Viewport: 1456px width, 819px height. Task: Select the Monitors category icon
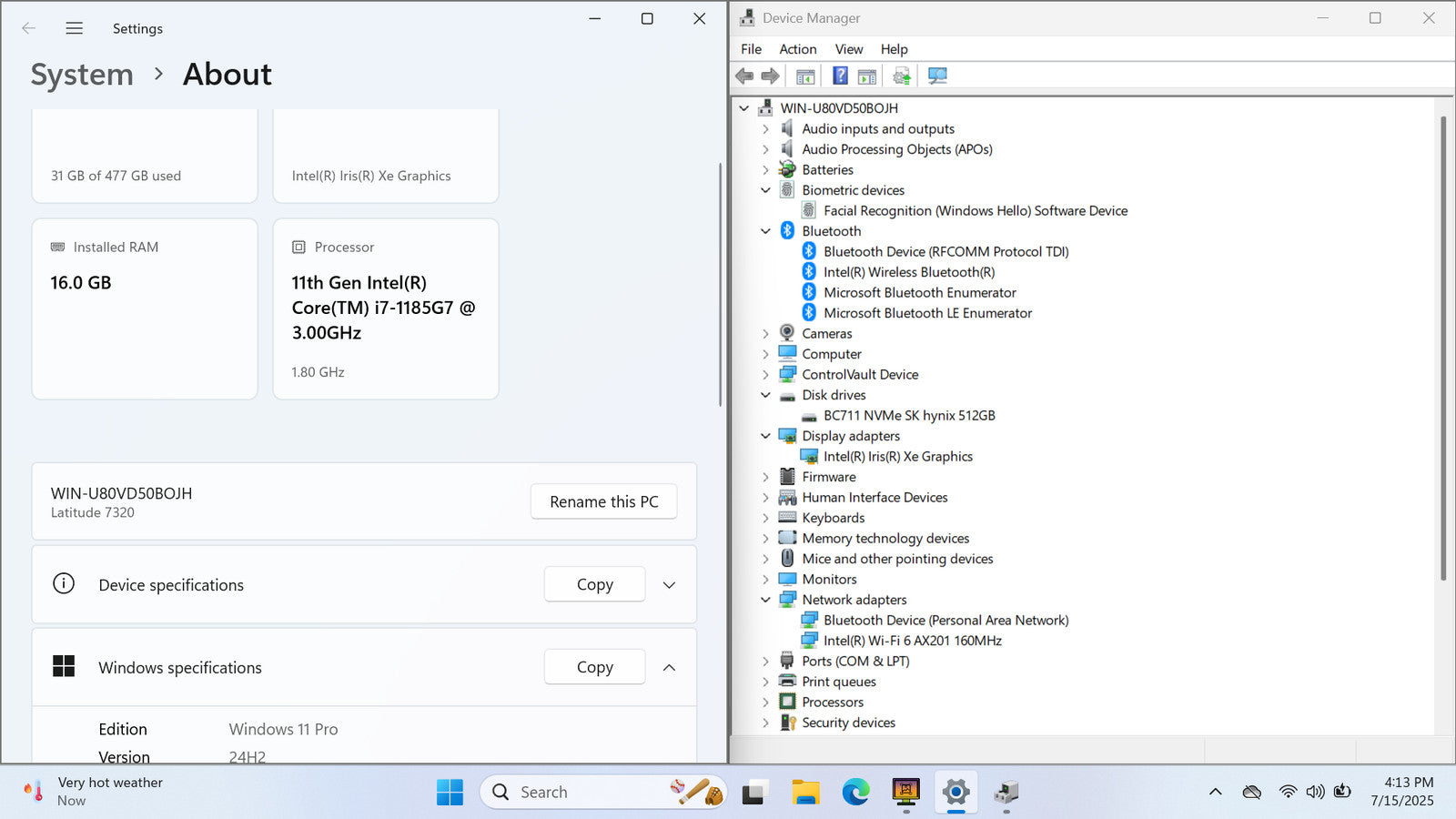point(787,579)
